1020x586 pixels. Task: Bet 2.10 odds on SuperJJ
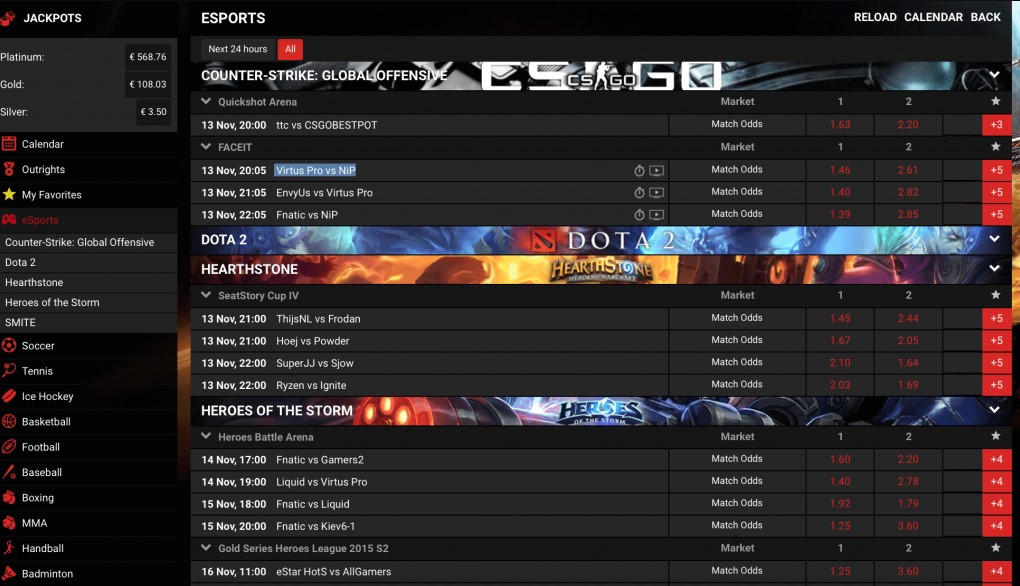(840, 363)
